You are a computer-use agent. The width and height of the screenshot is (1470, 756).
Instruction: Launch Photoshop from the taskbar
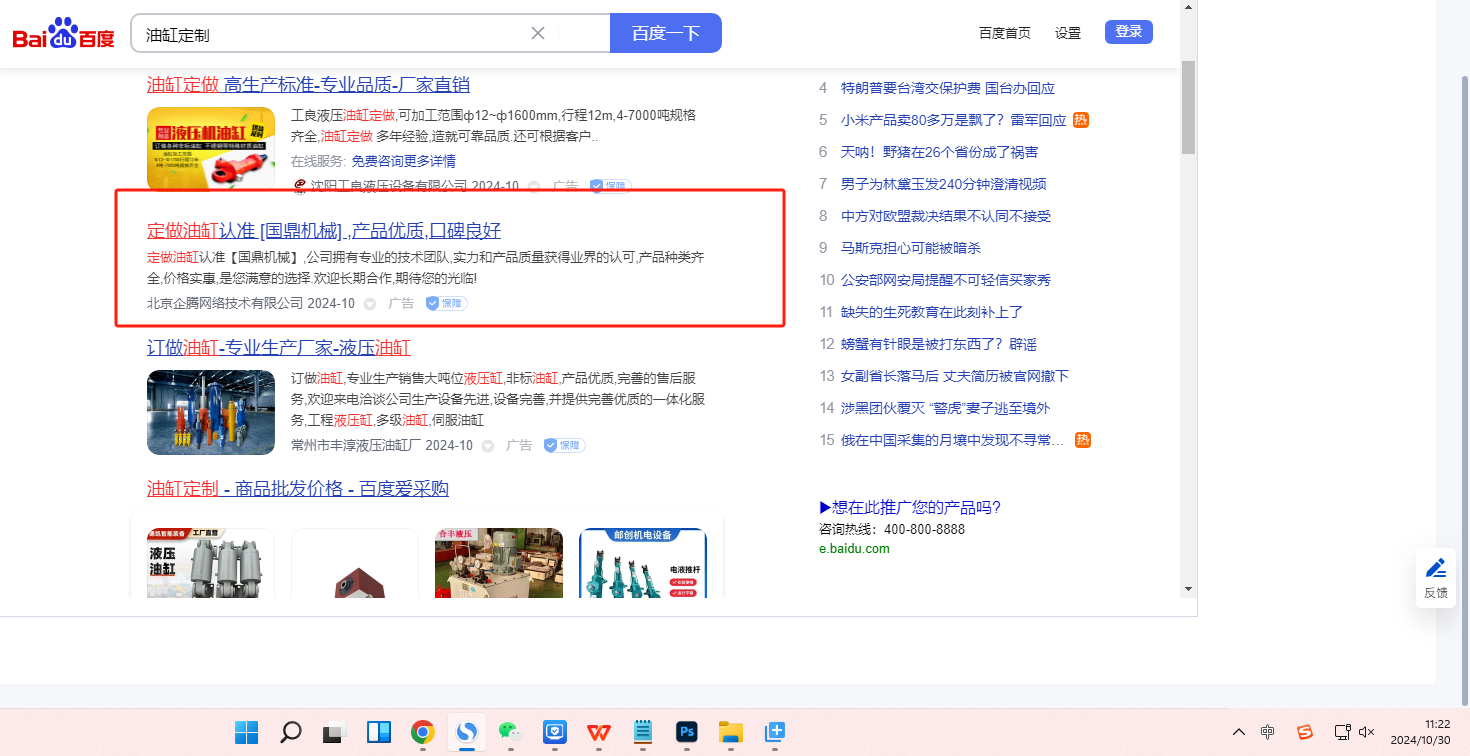tap(686, 732)
